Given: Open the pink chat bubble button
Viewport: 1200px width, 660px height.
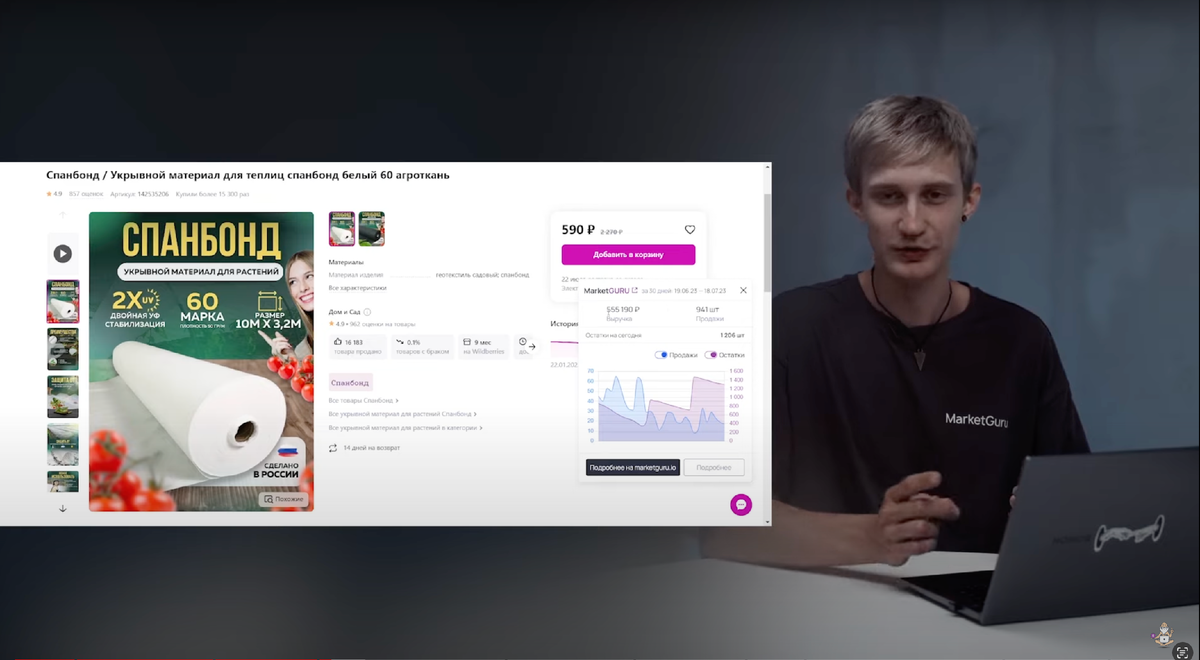Looking at the screenshot, I should coord(741,505).
